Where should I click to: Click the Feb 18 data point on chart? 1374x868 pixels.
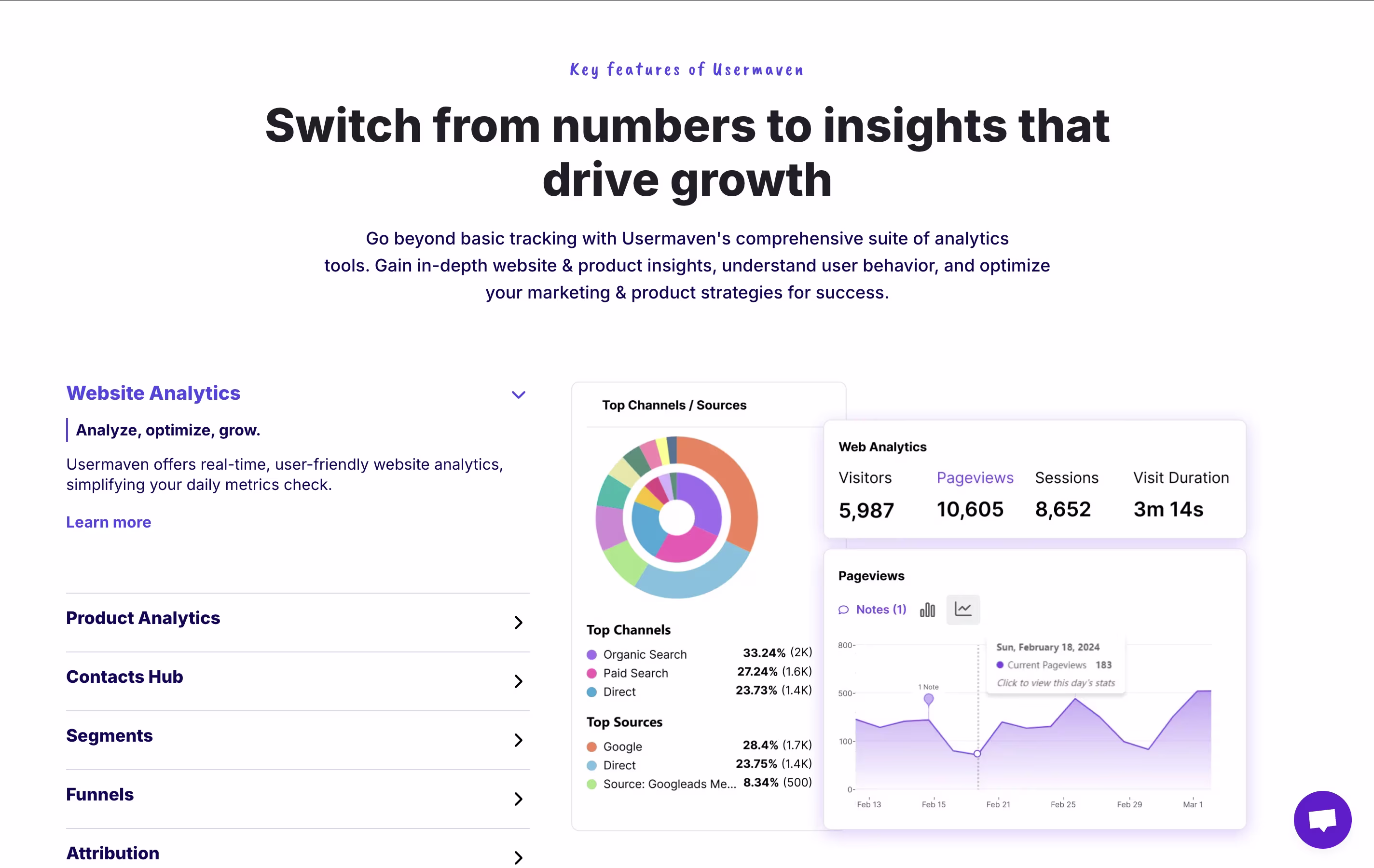point(977,753)
